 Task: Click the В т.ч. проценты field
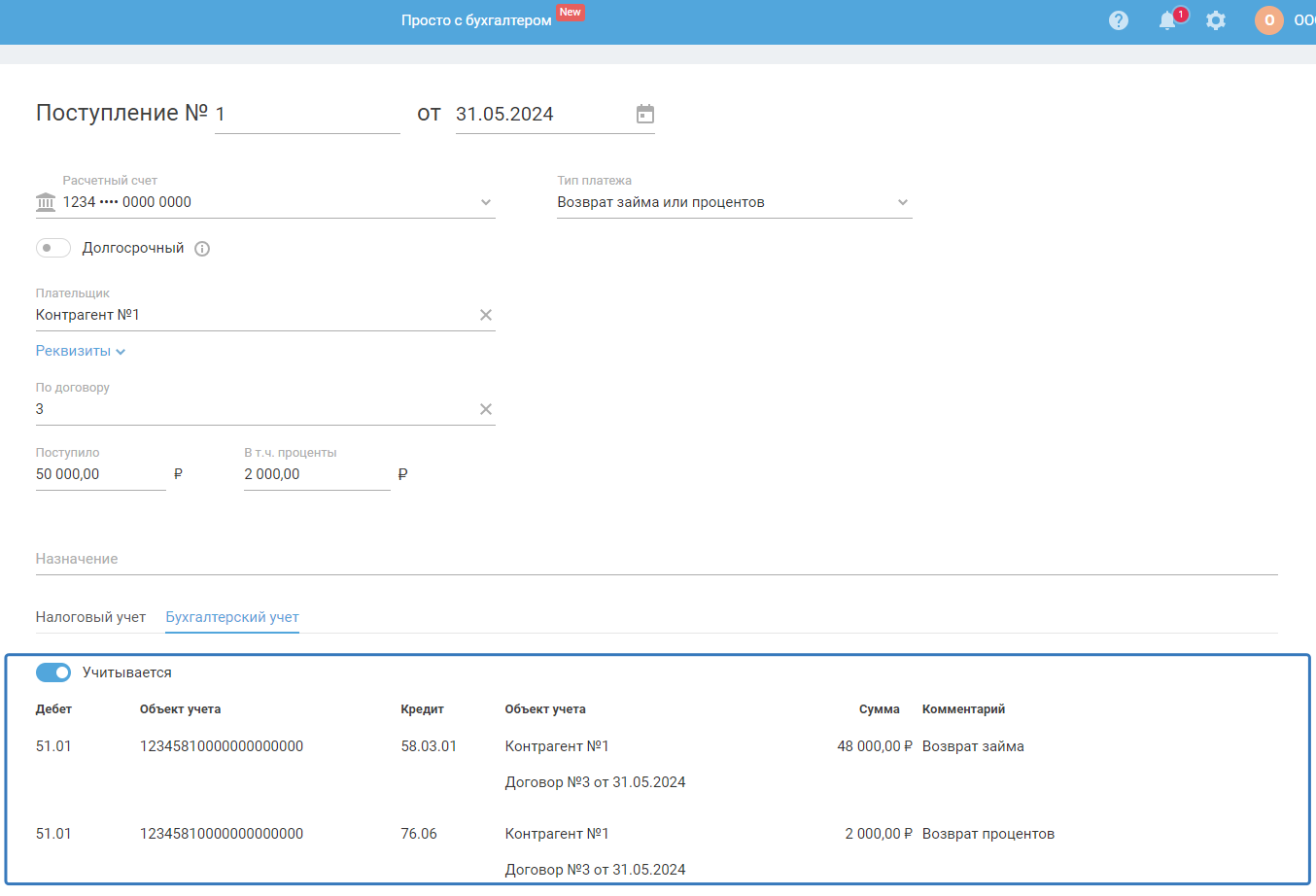(x=316, y=474)
